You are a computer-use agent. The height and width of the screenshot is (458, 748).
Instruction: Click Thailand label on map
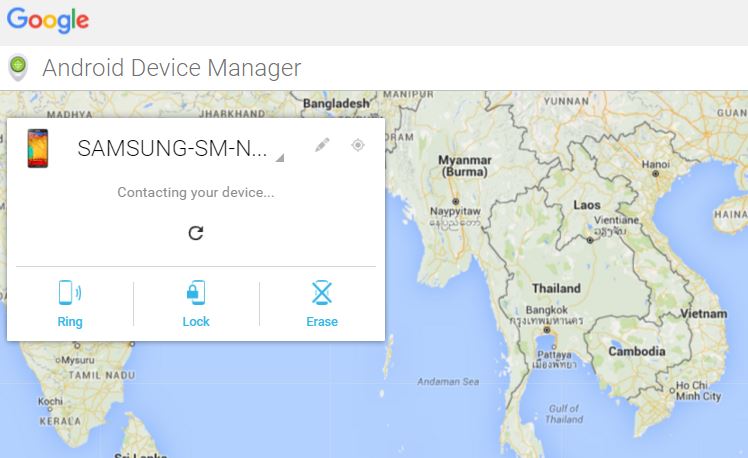point(556,289)
